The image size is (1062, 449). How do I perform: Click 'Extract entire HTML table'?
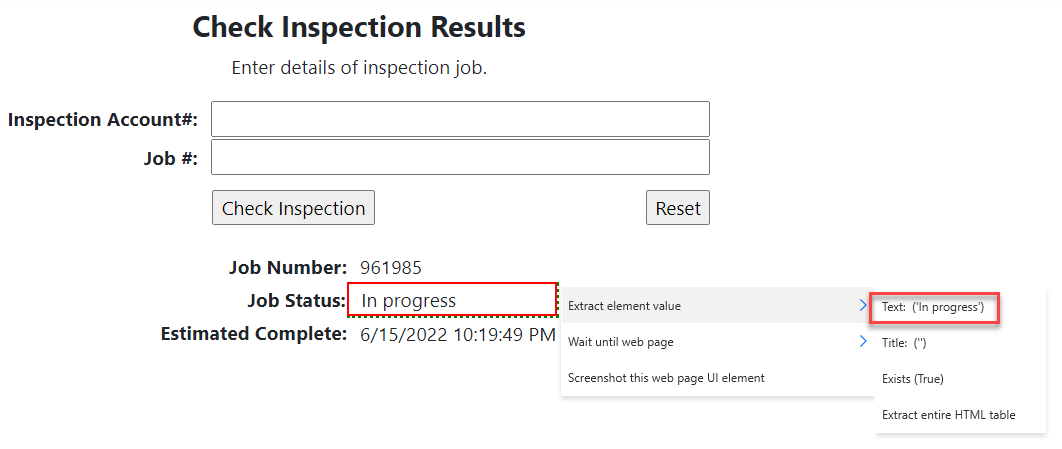pyautogui.click(x=948, y=414)
